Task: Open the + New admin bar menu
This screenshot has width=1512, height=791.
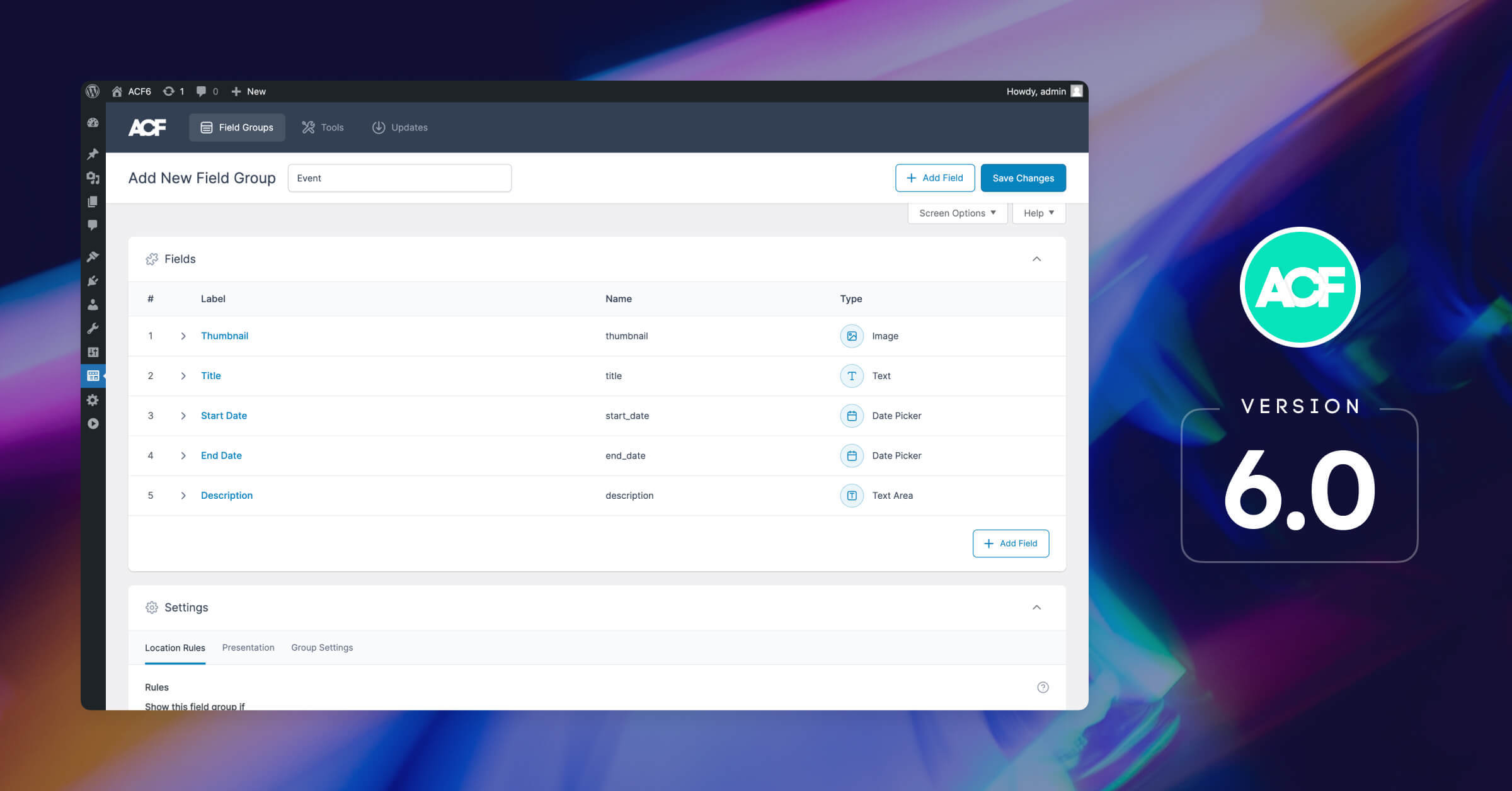Action: coord(248,91)
